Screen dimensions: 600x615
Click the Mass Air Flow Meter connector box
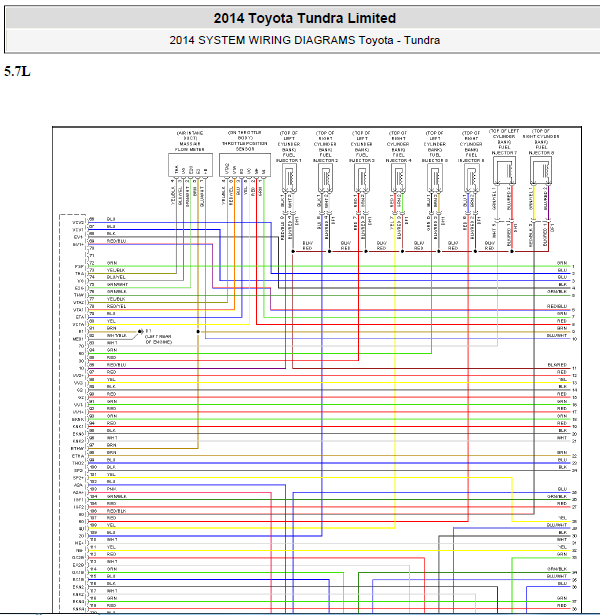pyautogui.click(x=191, y=165)
